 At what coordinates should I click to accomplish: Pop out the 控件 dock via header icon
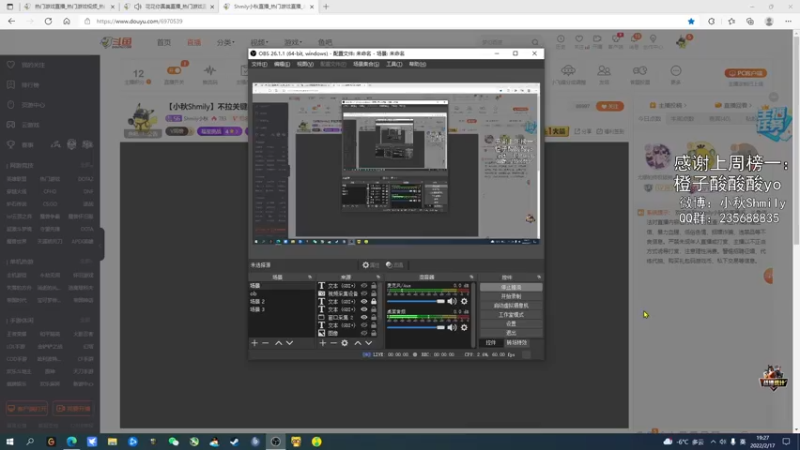[539, 277]
